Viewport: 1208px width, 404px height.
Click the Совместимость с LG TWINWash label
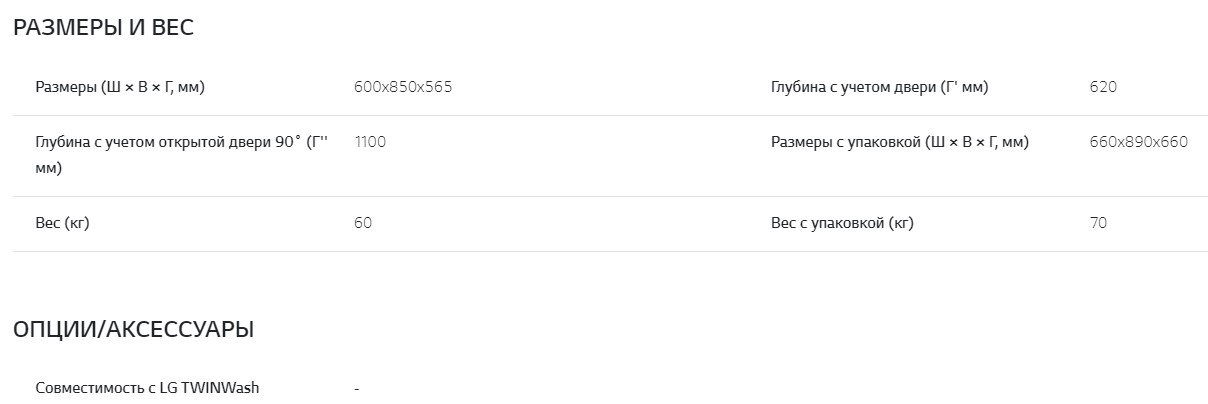pos(147,387)
